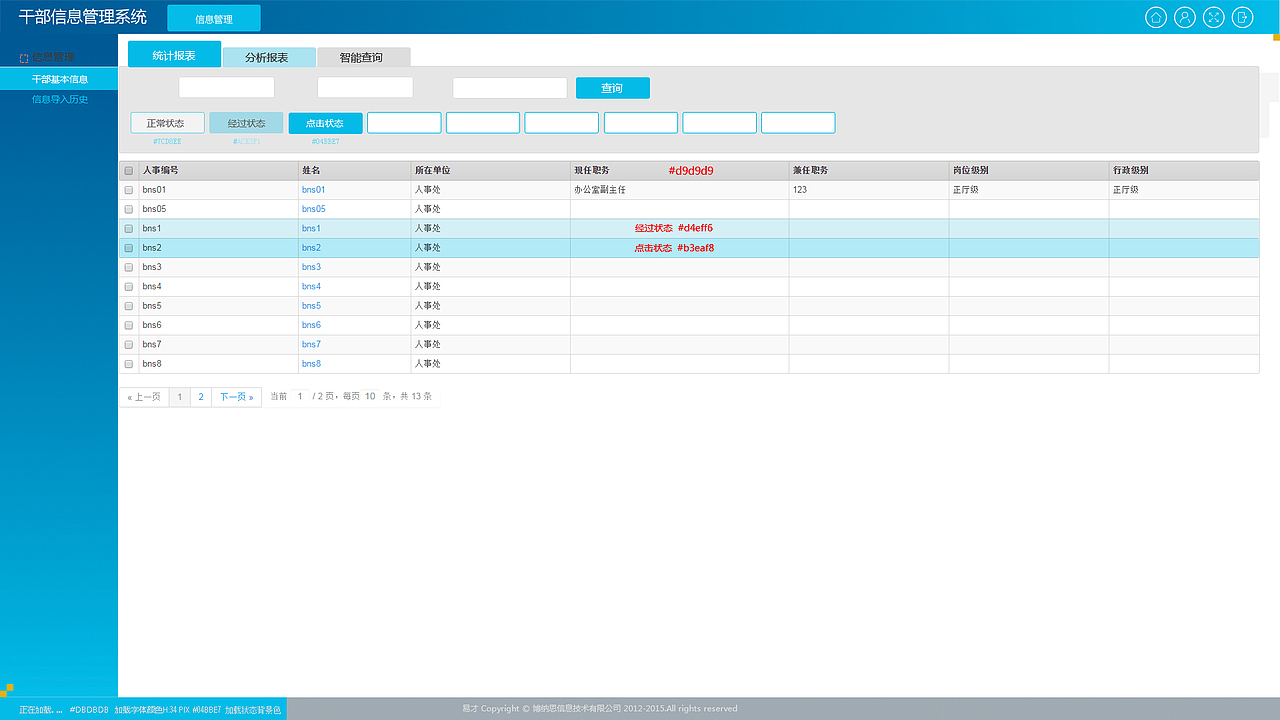Open the user profile icon
Viewport: 1280px width, 720px height.
1185,17
